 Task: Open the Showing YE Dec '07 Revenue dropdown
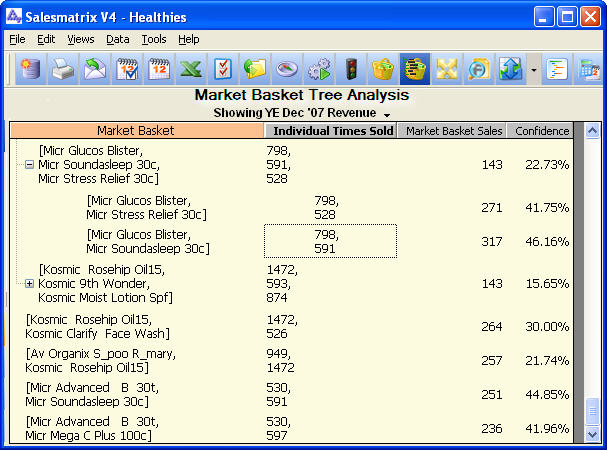coord(302,113)
